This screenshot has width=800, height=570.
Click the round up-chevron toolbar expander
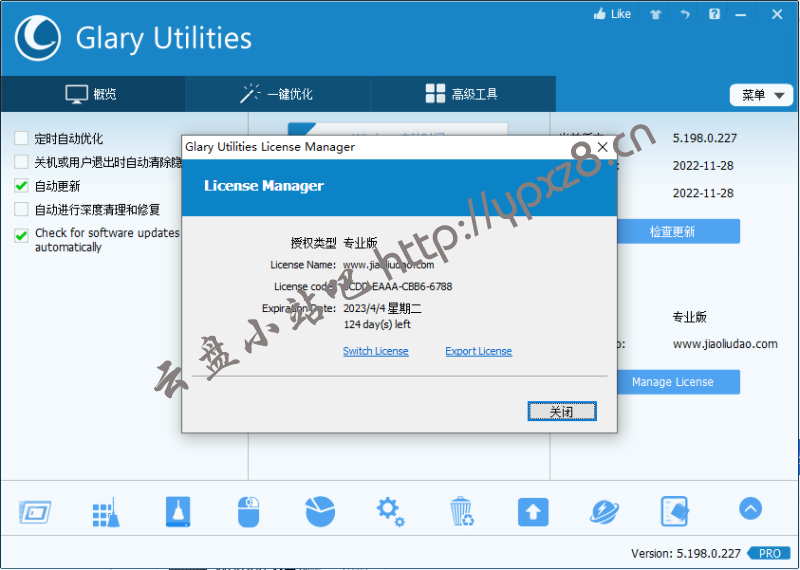pos(750,508)
